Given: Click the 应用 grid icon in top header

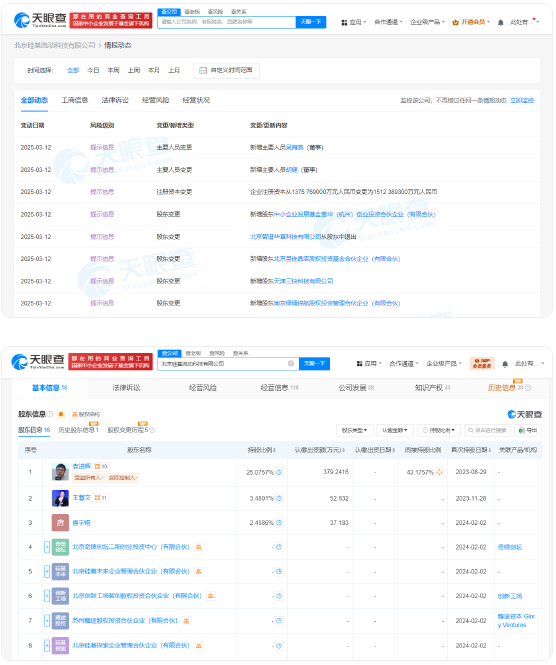Looking at the screenshot, I should (344, 22).
